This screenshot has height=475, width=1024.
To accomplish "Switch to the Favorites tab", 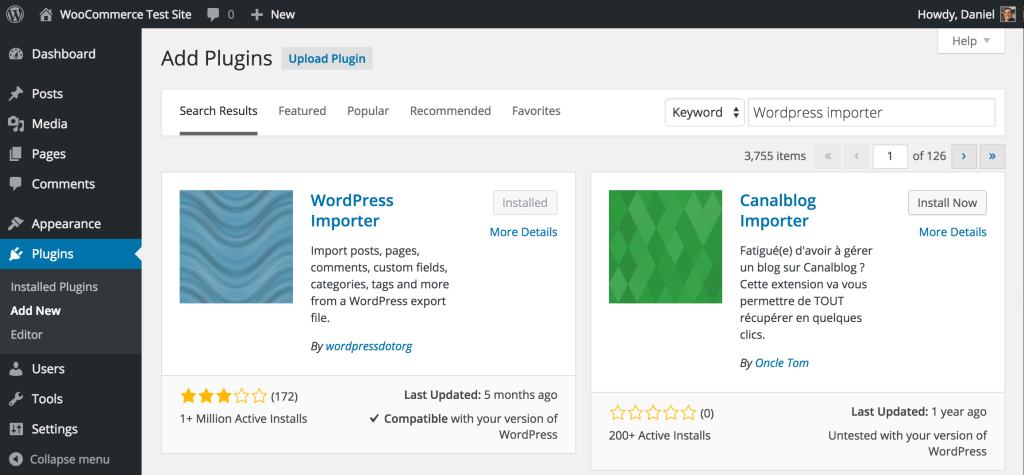I will coord(536,111).
